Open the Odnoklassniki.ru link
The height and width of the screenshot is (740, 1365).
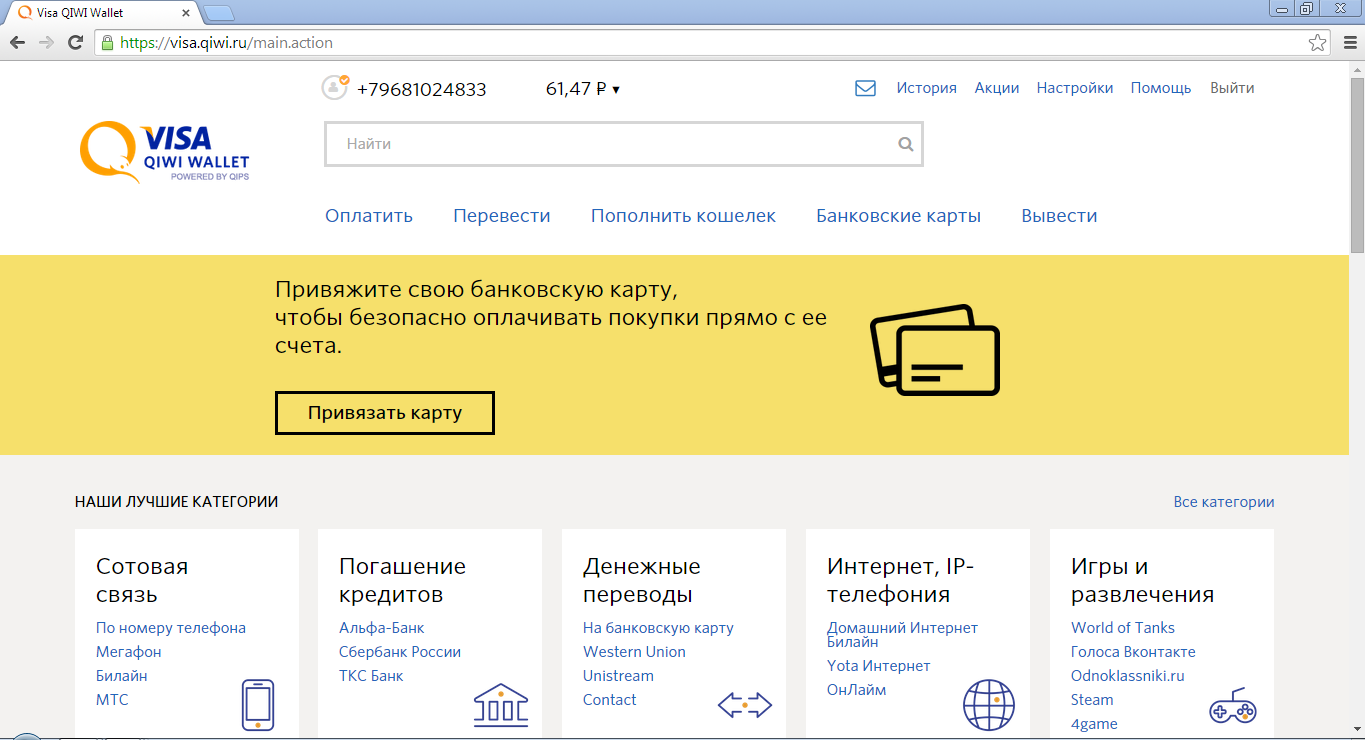coord(1128,676)
